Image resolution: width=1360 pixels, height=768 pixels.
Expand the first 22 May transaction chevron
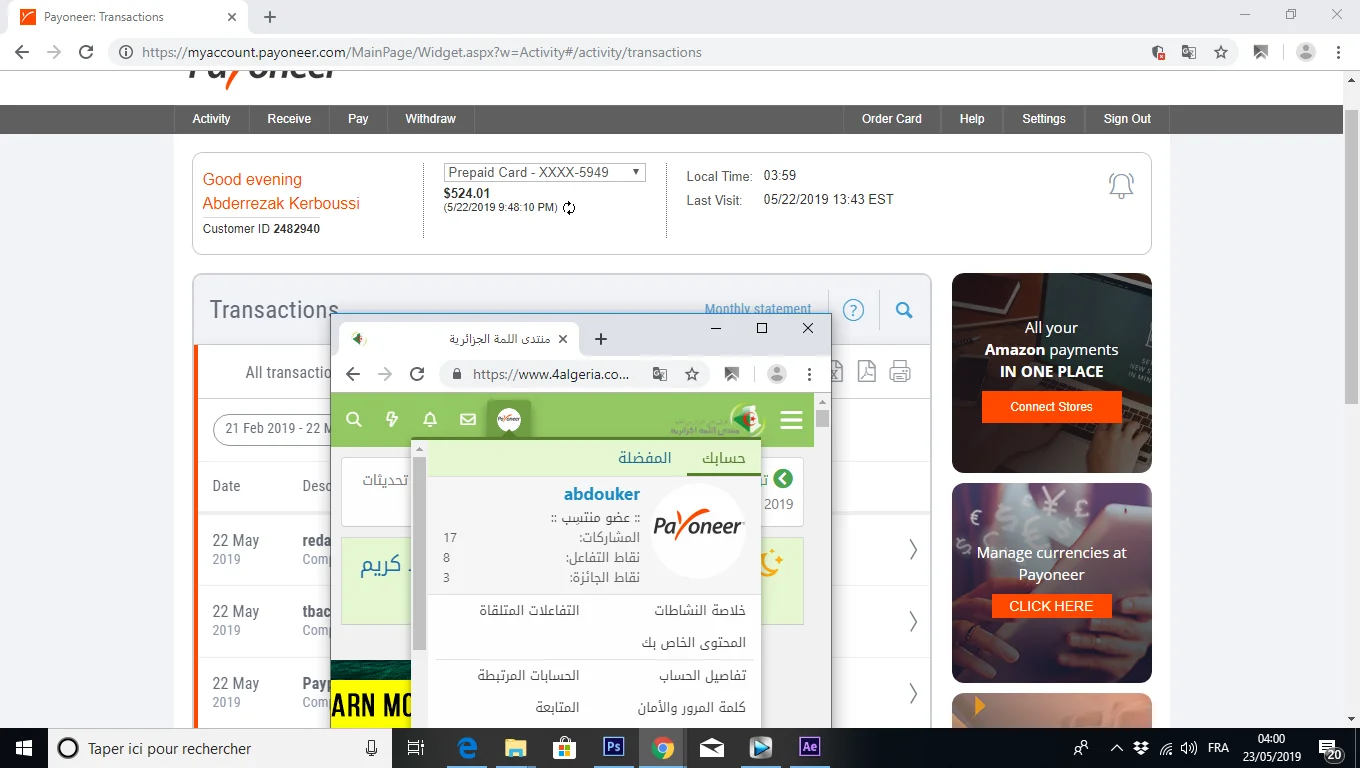[913, 549]
